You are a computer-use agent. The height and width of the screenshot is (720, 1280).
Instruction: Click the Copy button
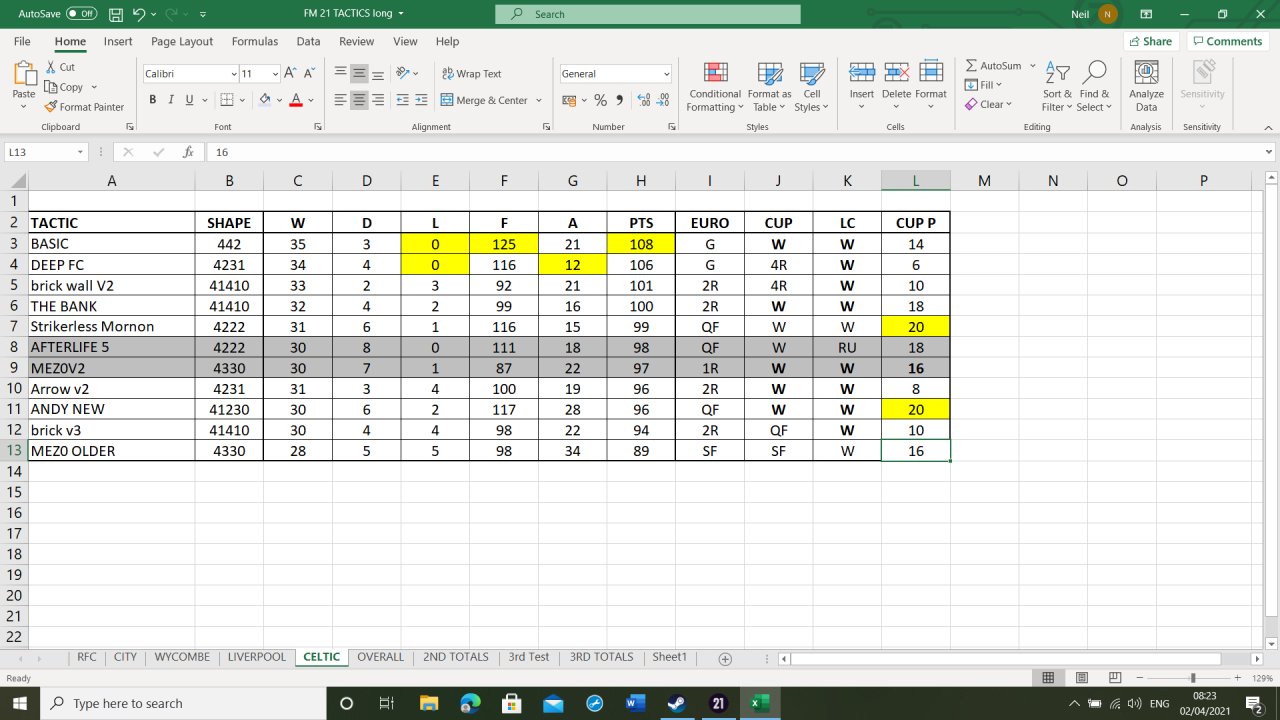(65, 87)
